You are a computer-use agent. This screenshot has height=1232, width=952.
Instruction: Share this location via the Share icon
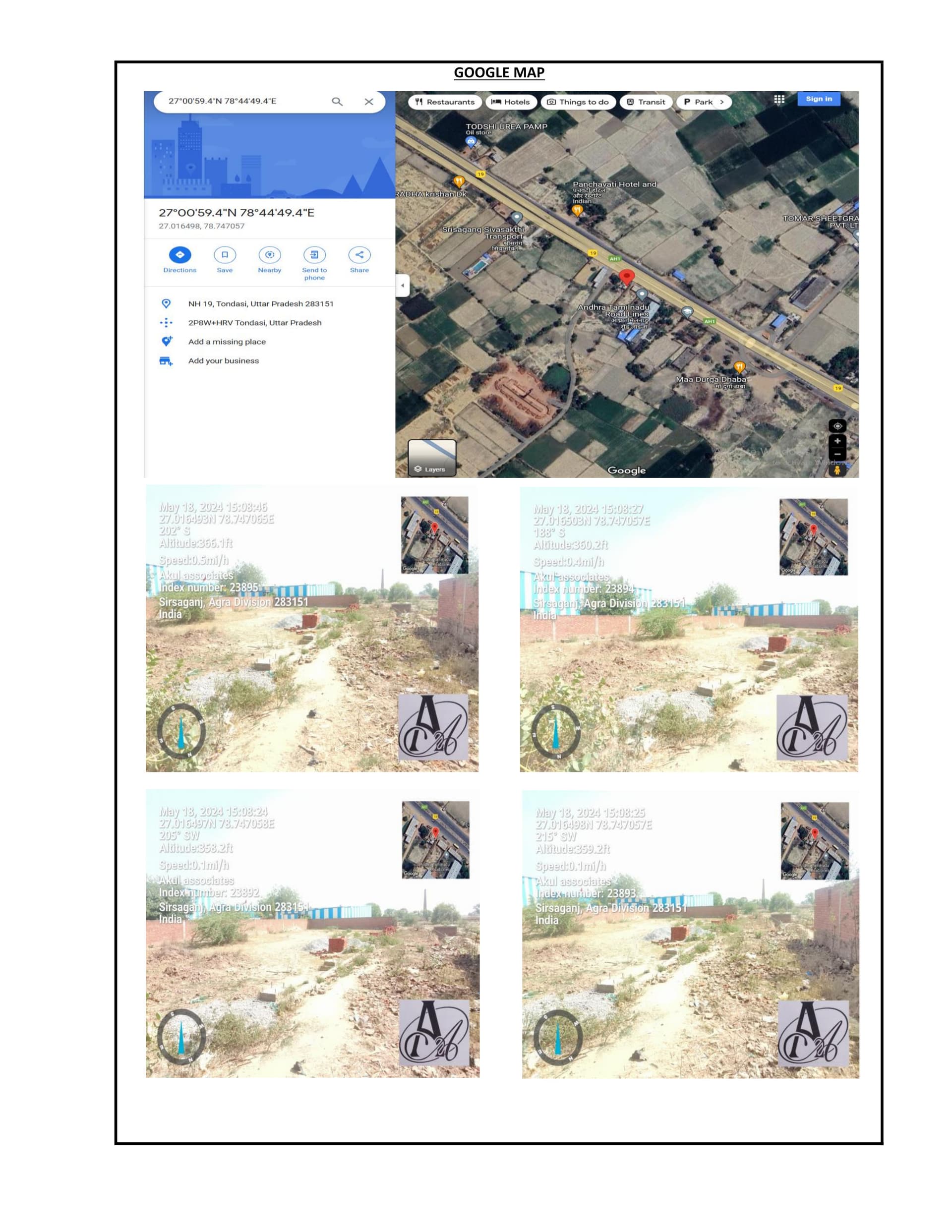click(x=359, y=255)
